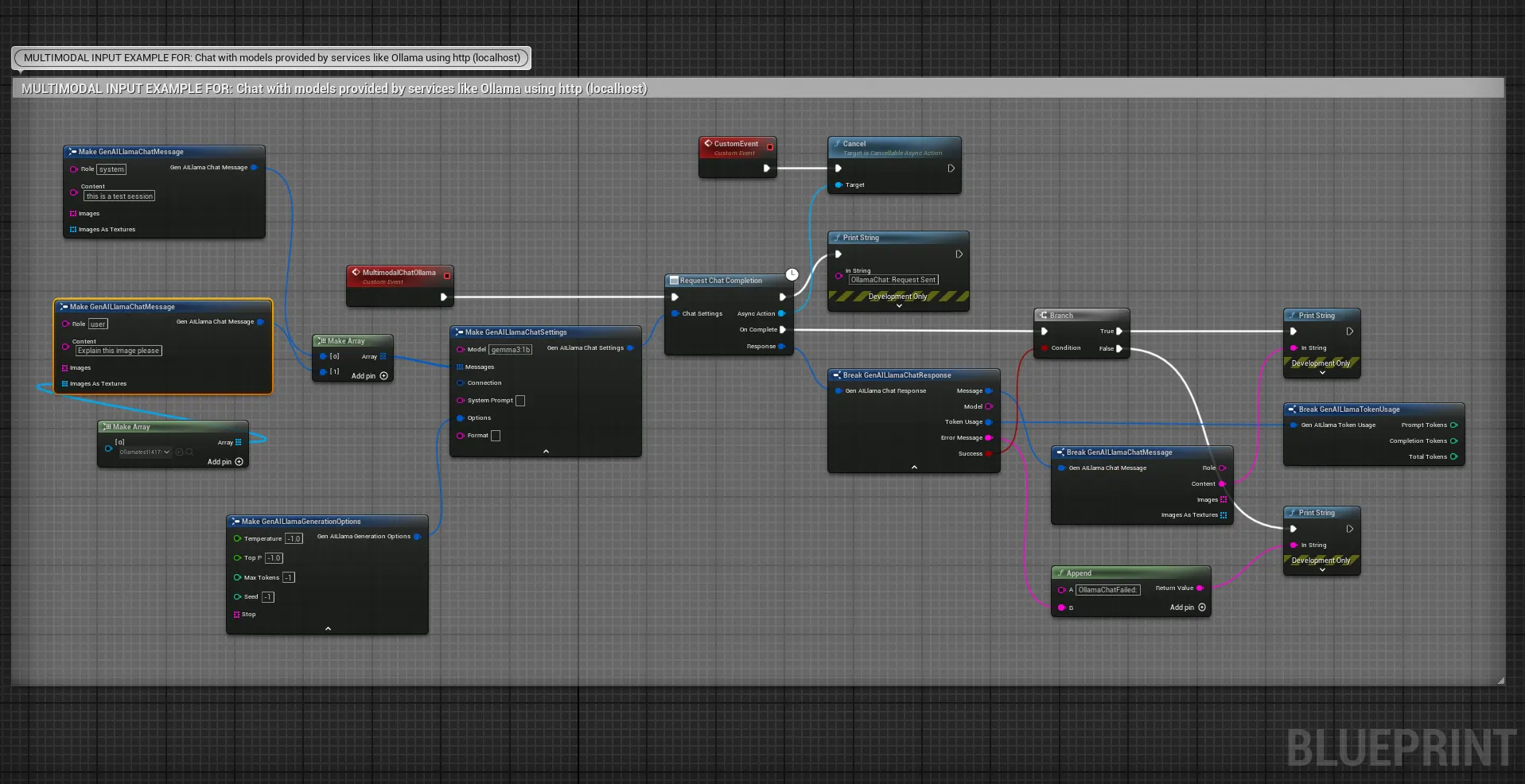
Task: Expand the Print String node wired to Branch True
Action: coord(1322,372)
